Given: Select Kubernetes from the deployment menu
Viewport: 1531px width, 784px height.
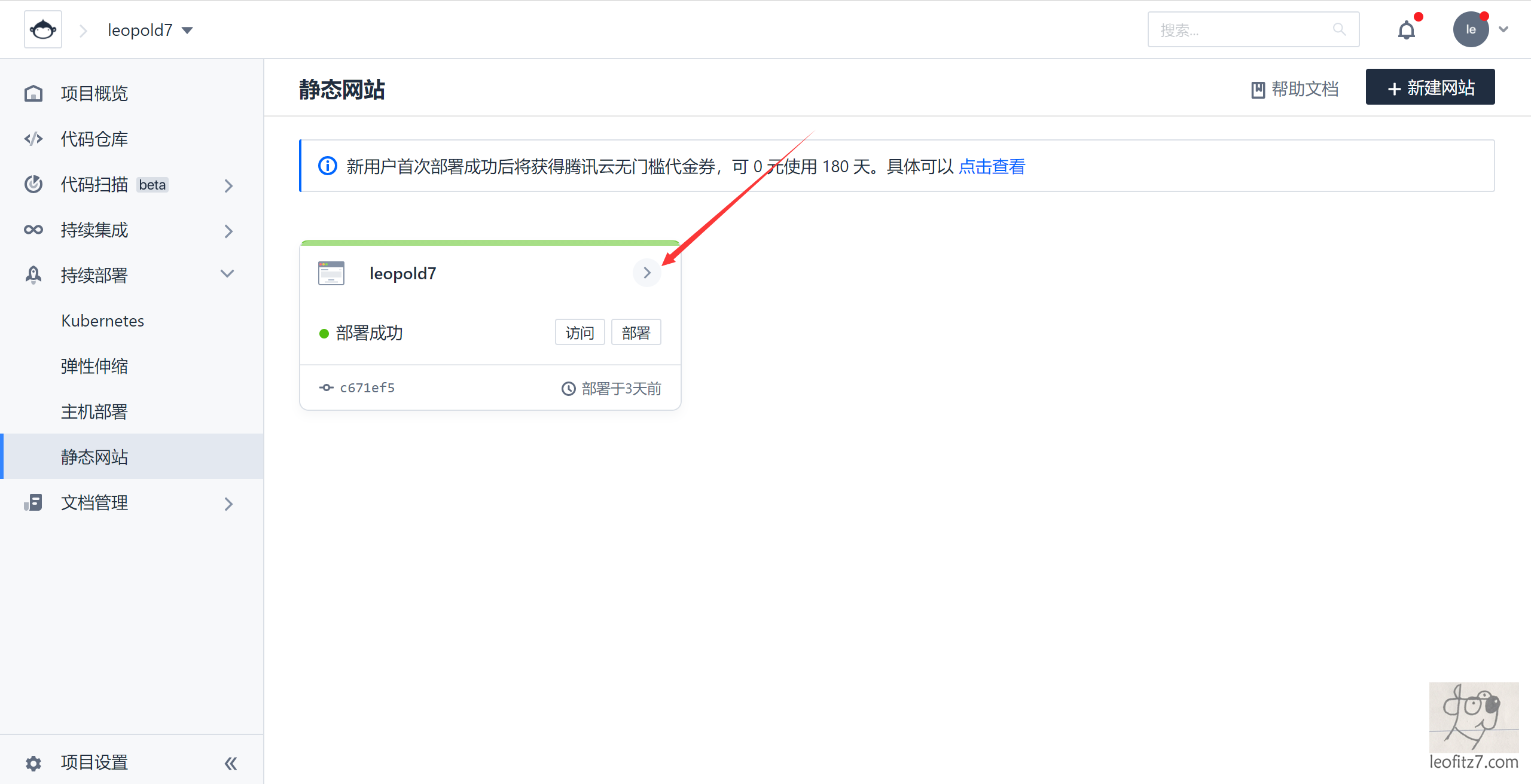Looking at the screenshot, I should (x=102, y=321).
